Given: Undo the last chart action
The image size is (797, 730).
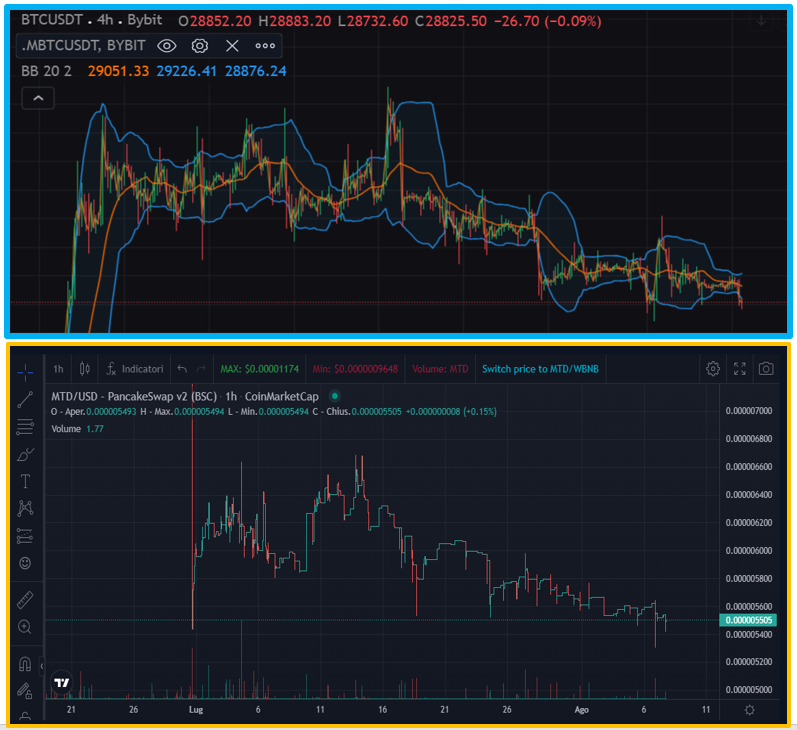Looking at the screenshot, I should click(x=182, y=369).
